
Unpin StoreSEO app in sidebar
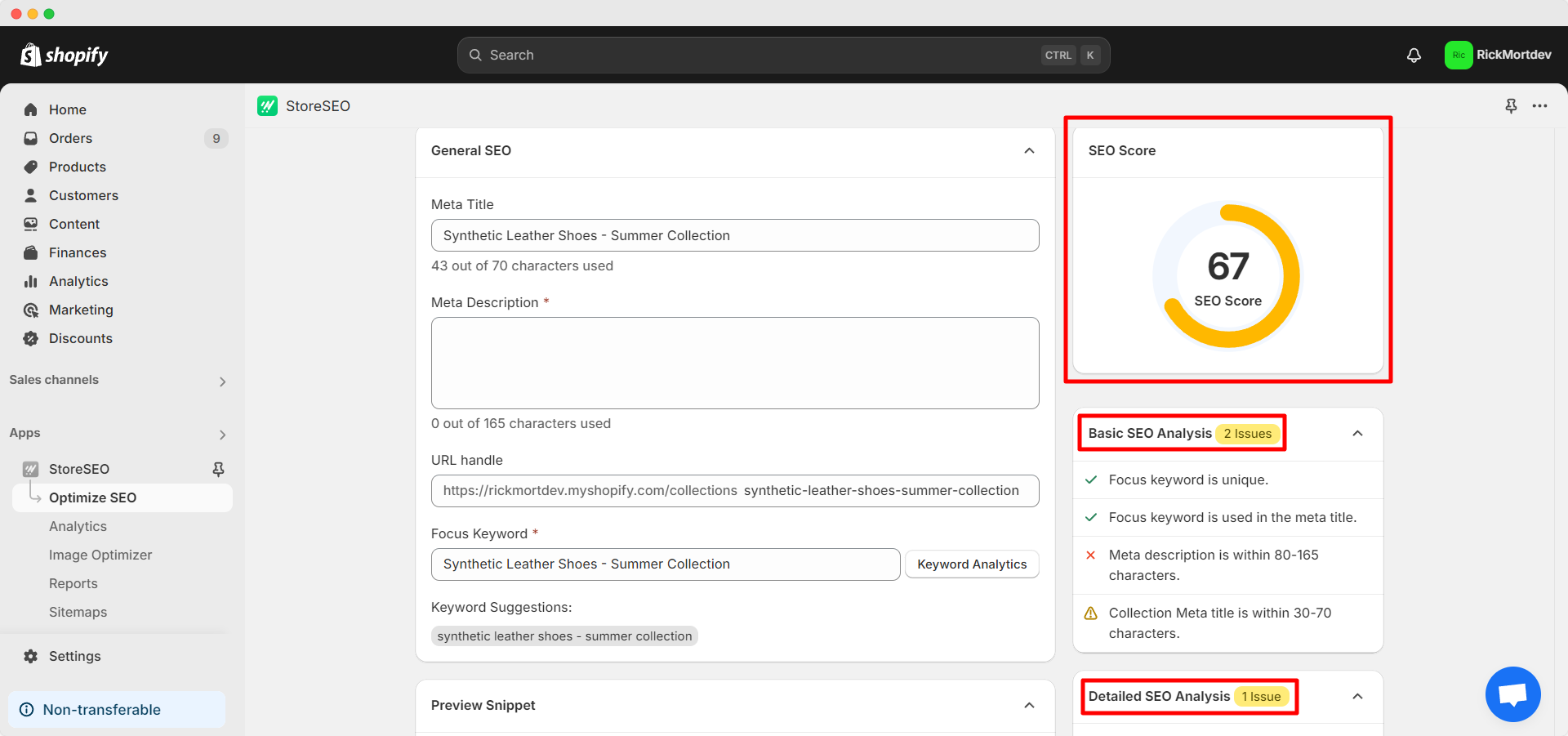click(218, 469)
